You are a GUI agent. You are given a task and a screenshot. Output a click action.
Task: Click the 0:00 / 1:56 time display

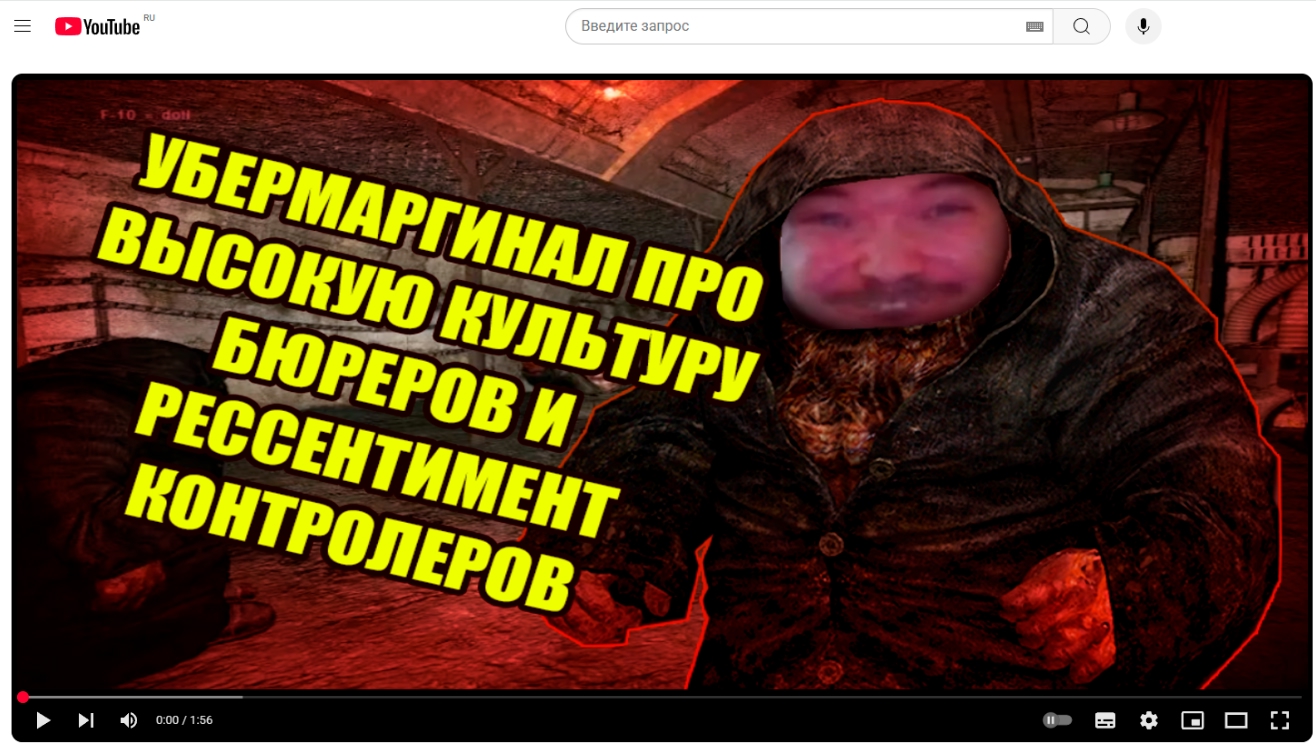pyautogui.click(x=184, y=720)
